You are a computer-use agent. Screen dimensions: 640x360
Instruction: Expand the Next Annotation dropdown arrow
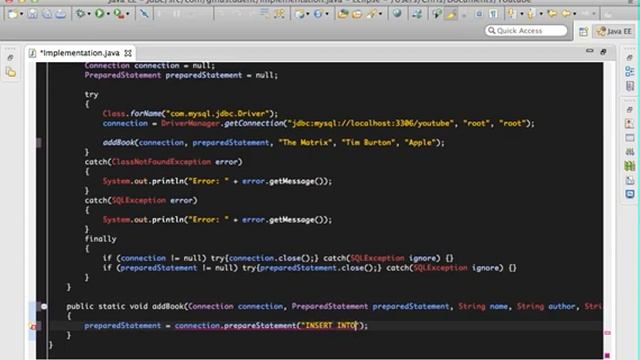522,14
